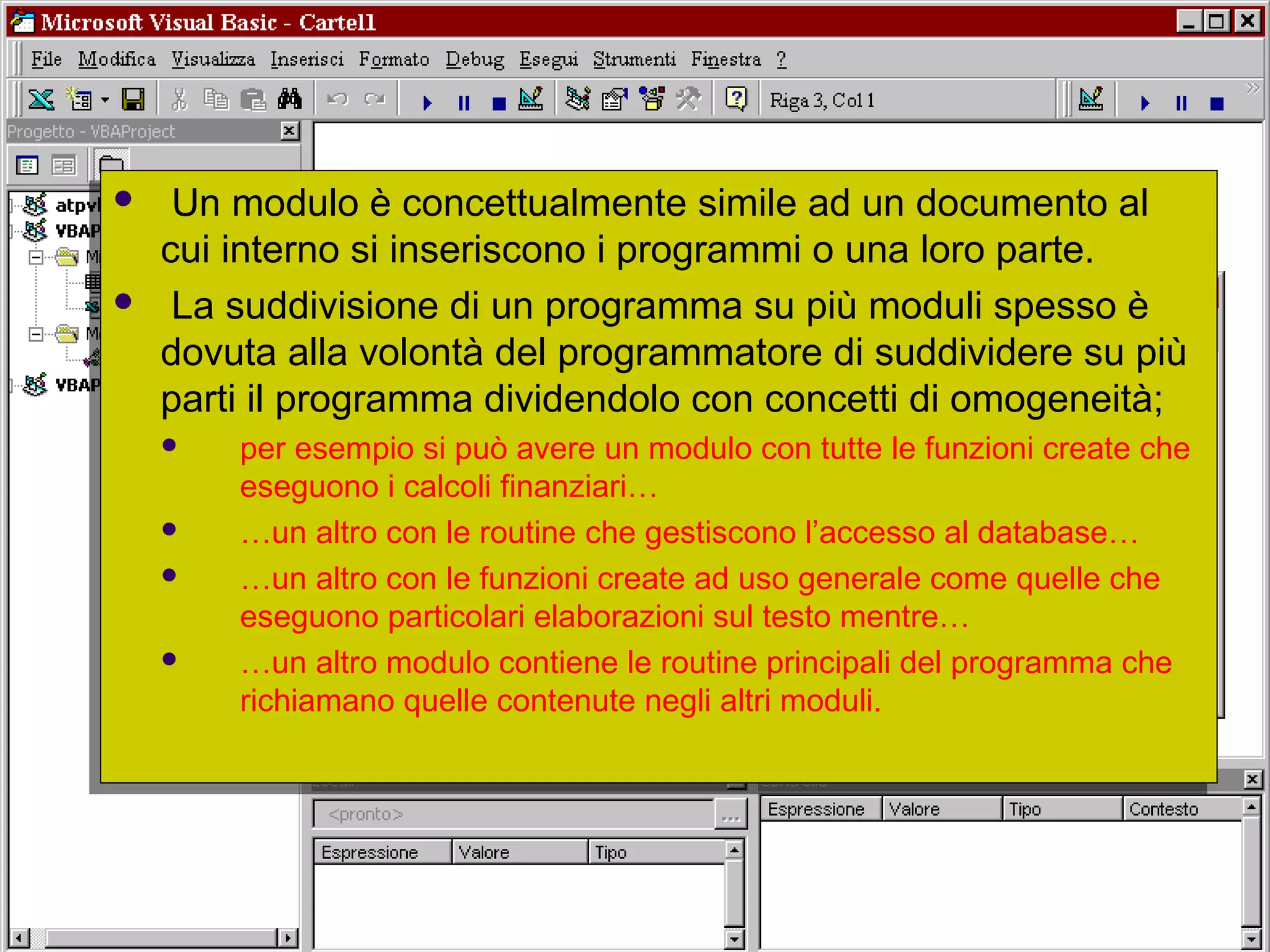Click the Visual Basic Help question icon
The image size is (1270, 952).
(x=736, y=100)
